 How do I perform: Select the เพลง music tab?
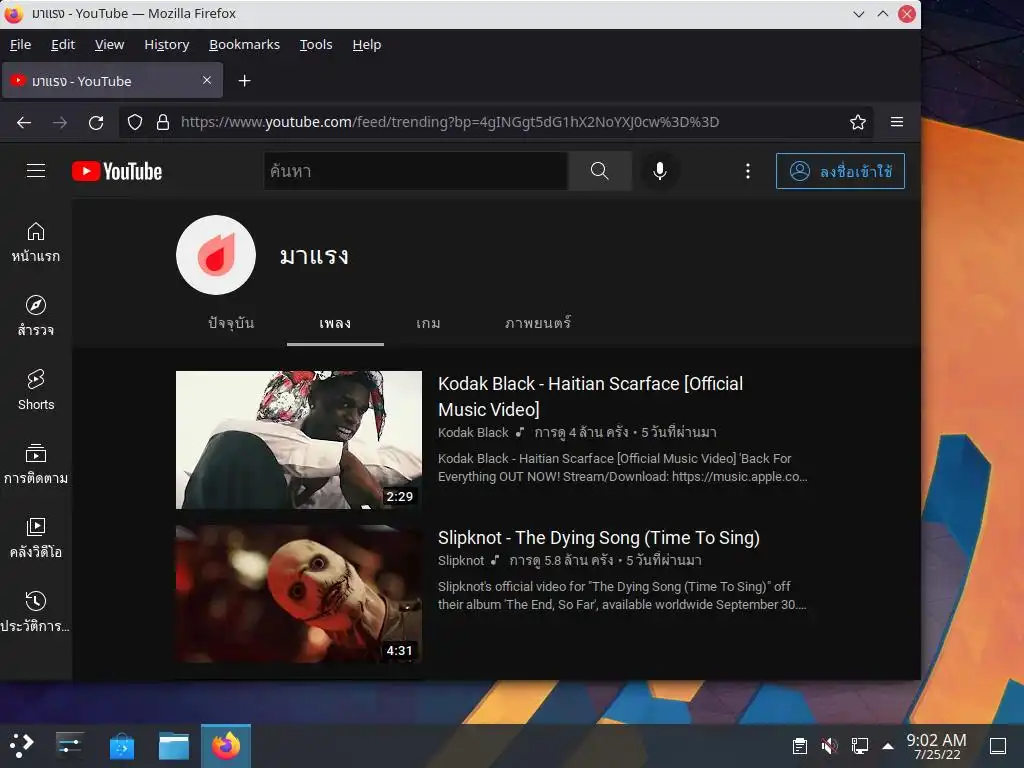(335, 323)
